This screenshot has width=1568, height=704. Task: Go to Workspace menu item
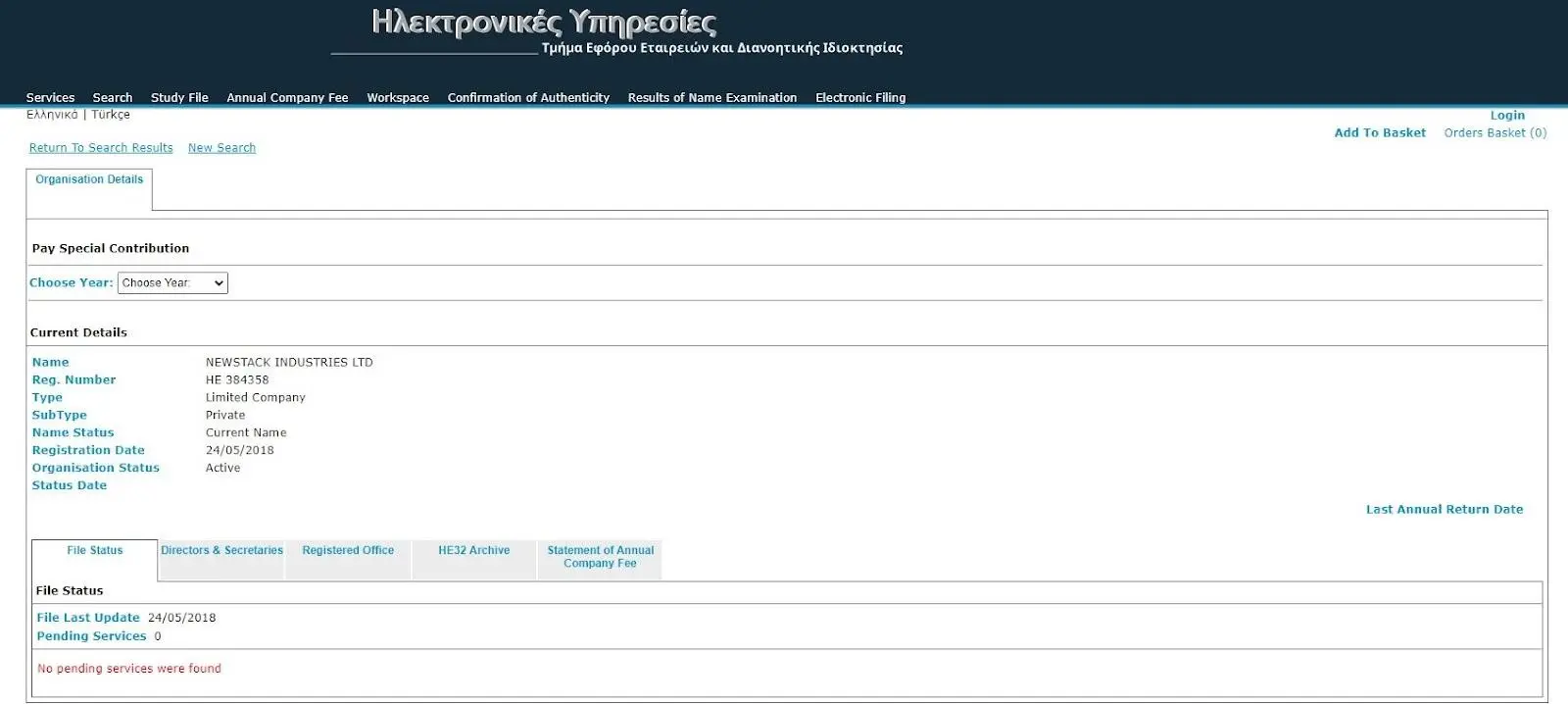click(x=398, y=98)
